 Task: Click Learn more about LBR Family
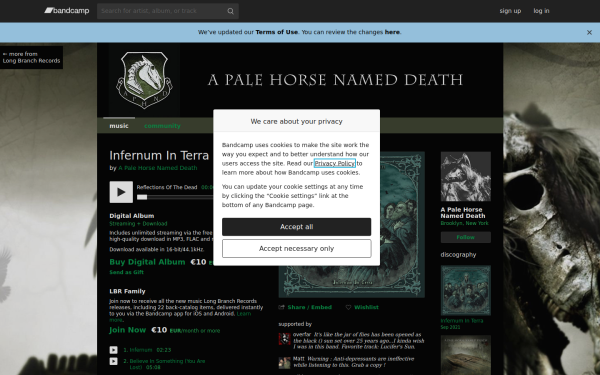pyautogui.click(x=244, y=314)
